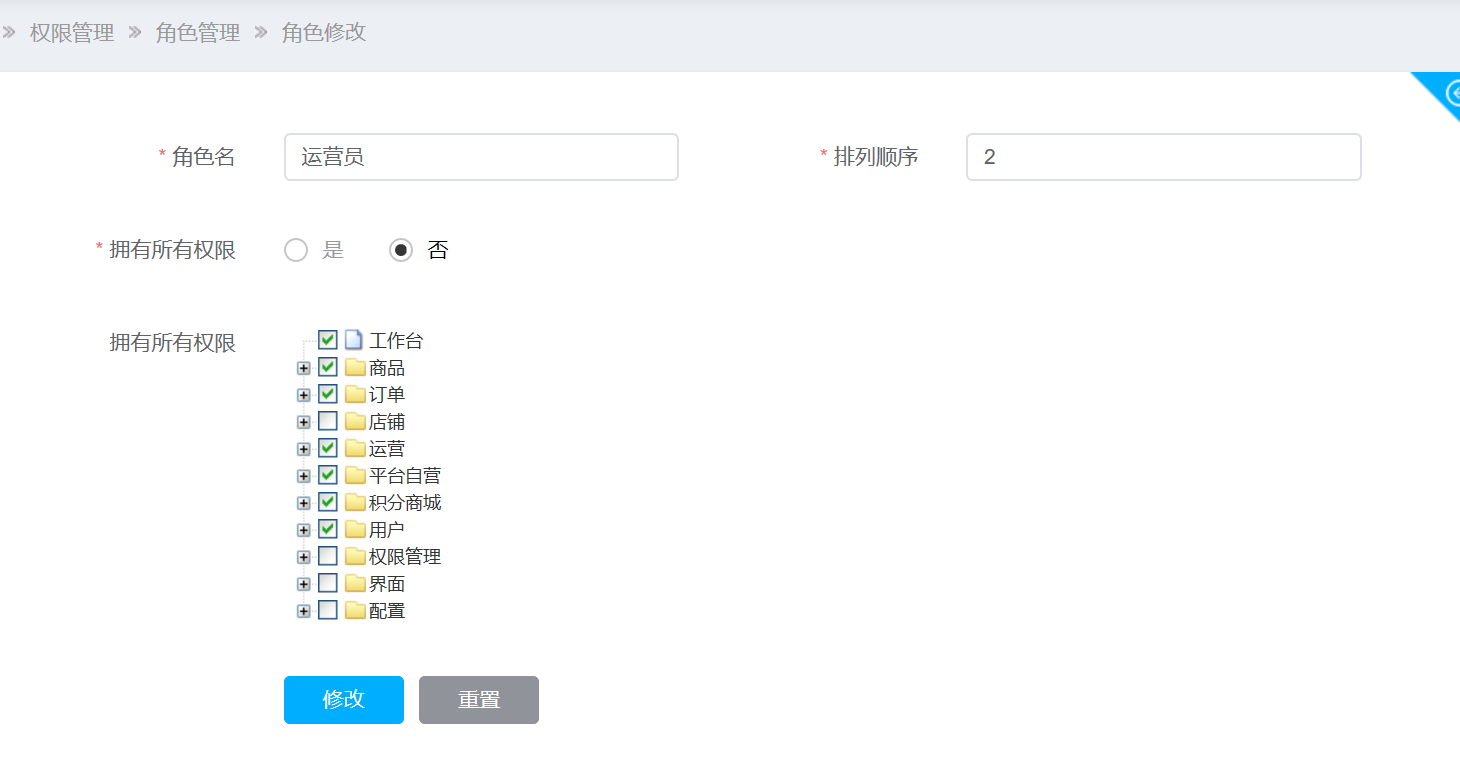Uncheck the 工作台 permission checkbox
This screenshot has width=1460, height=766.
pos(328,340)
